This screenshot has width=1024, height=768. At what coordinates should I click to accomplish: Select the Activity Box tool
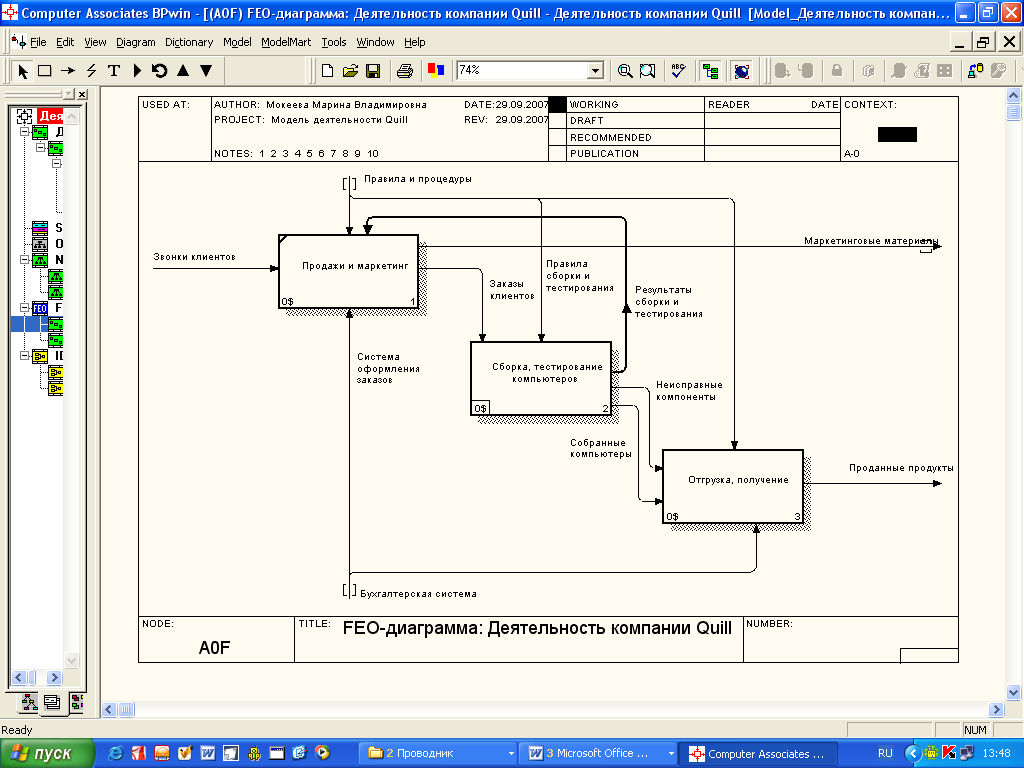(44, 71)
